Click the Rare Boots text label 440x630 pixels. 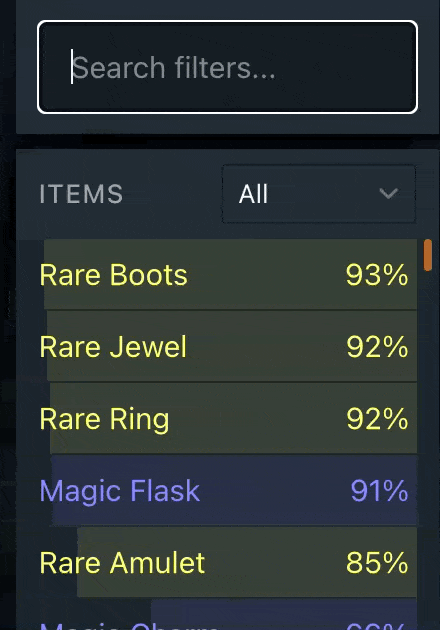[113, 275]
